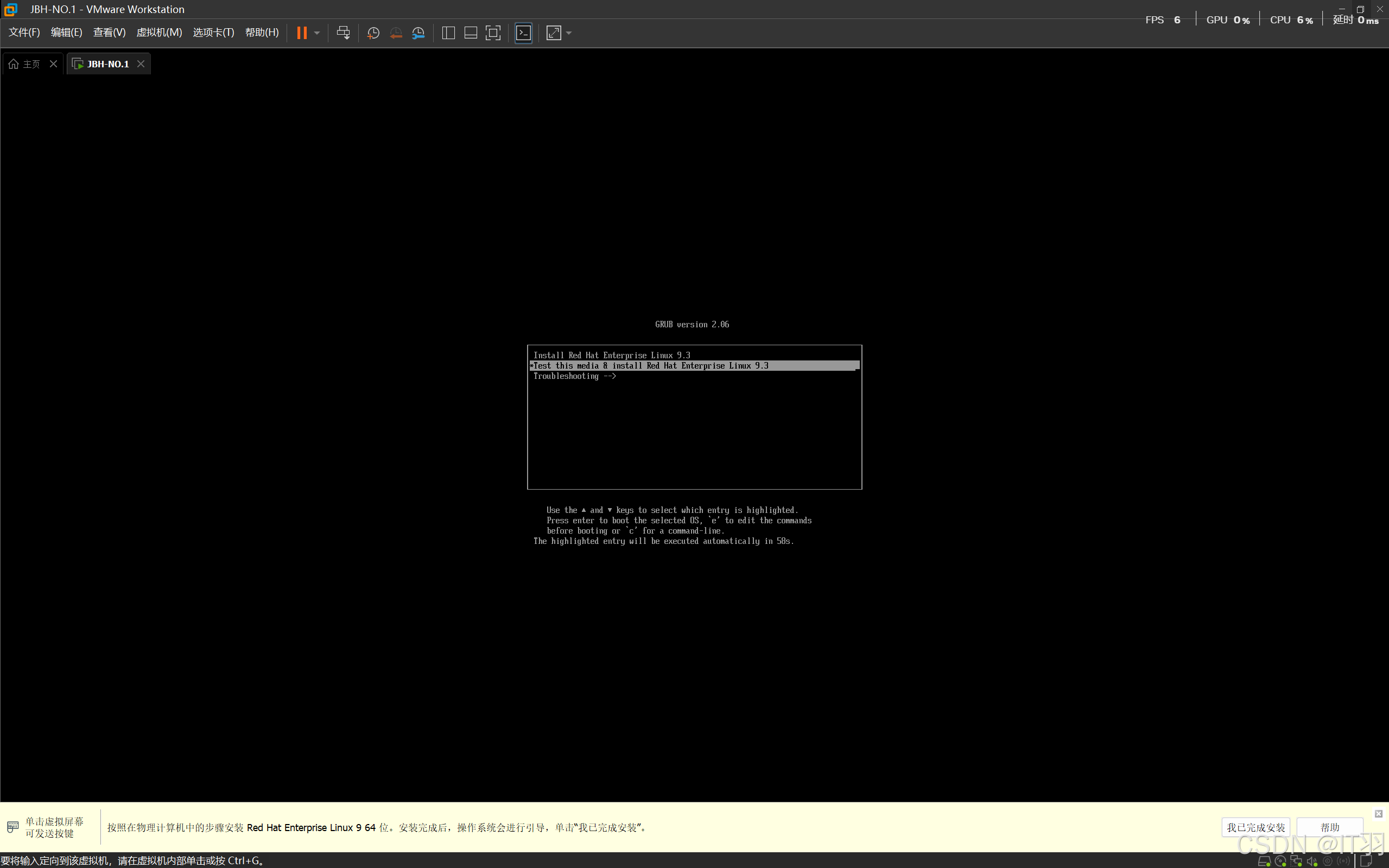
Task: Open the 查看(V) menu
Action: pos(109,33)
